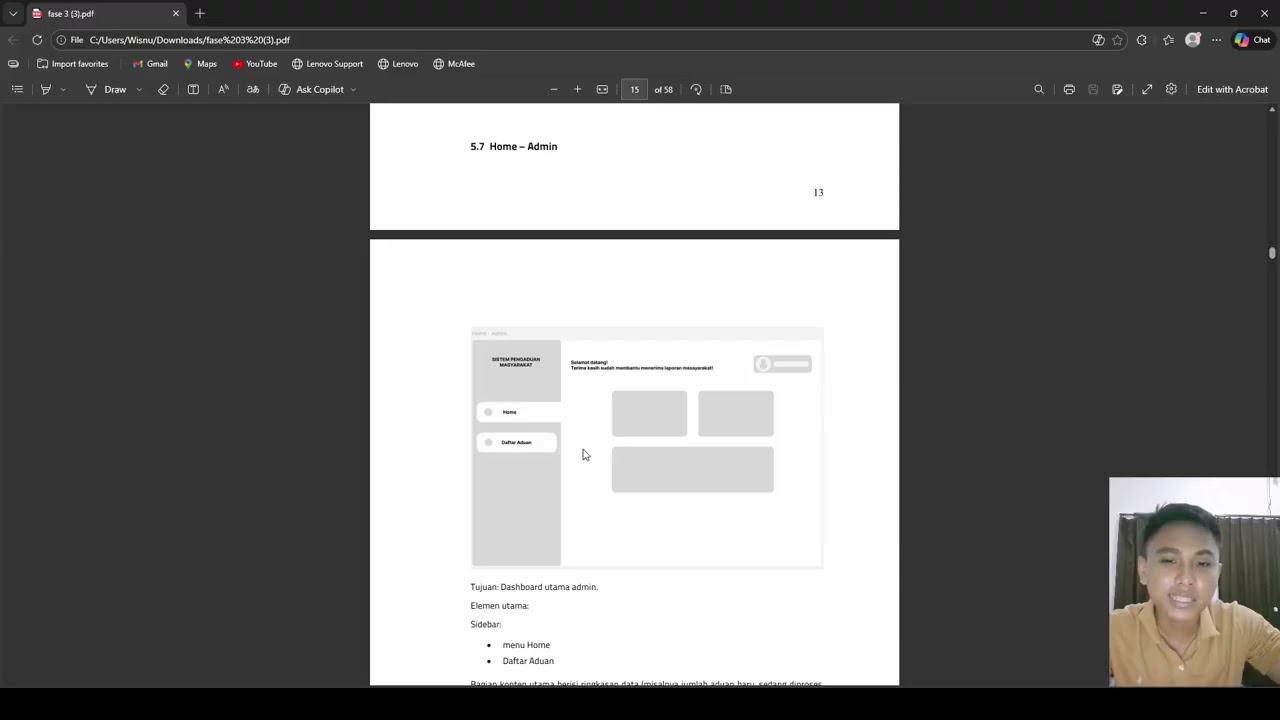
Task: Open the table of contents sidebar
Action: (x=17, y=89)
